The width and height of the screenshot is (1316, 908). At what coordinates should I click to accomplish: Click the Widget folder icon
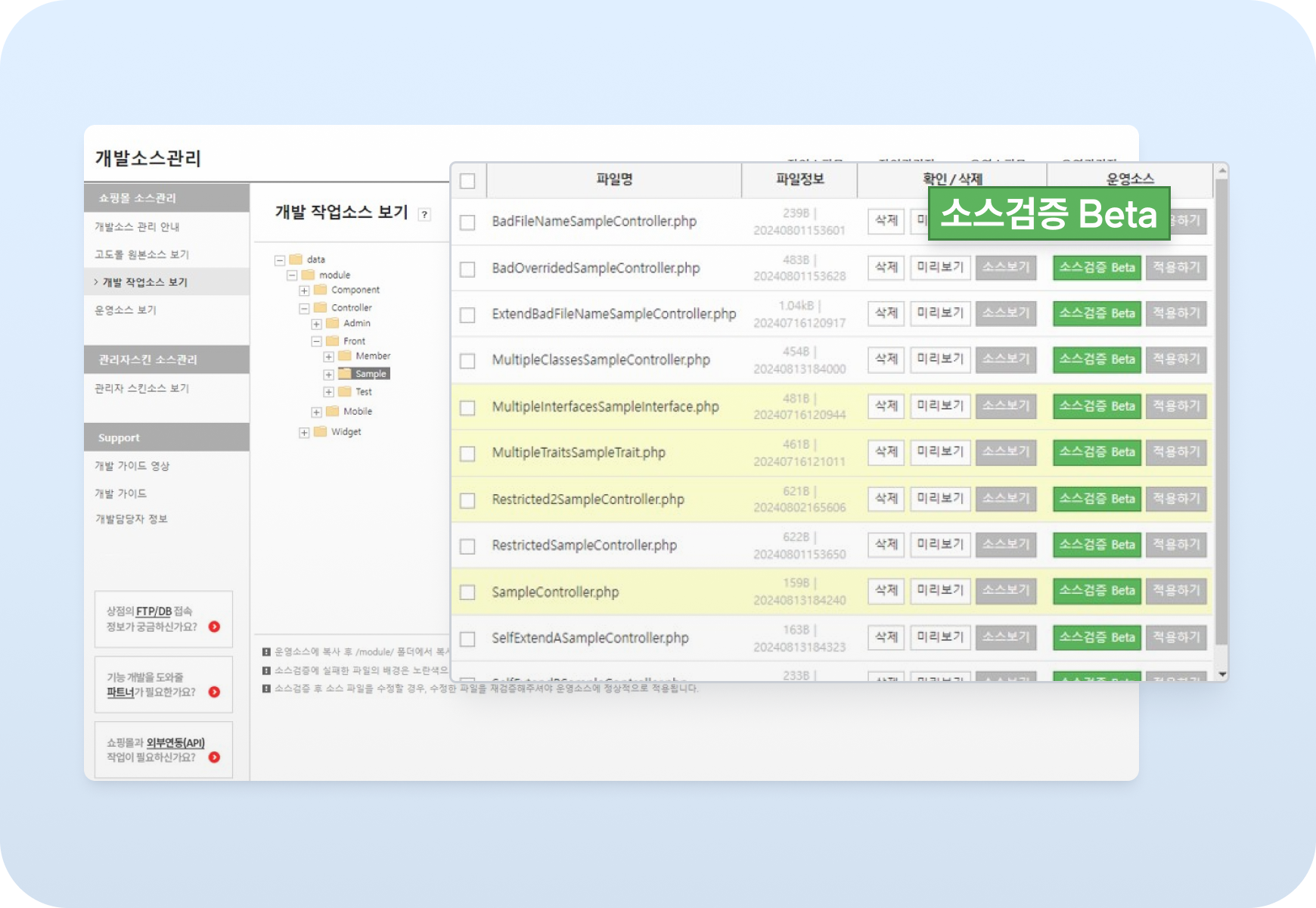[x=321, y=432]
